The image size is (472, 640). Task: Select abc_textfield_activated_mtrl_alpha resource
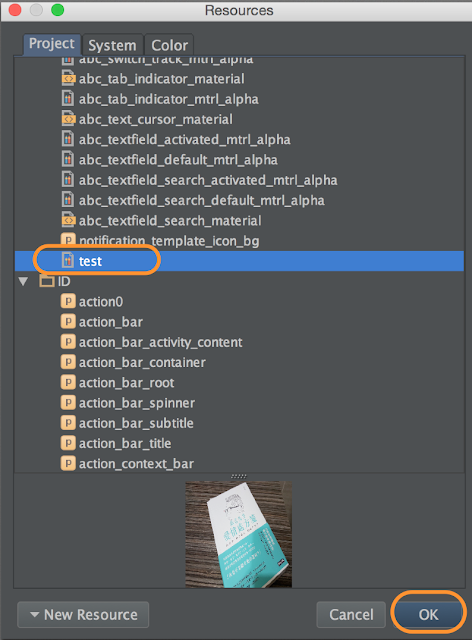point(185,140)
